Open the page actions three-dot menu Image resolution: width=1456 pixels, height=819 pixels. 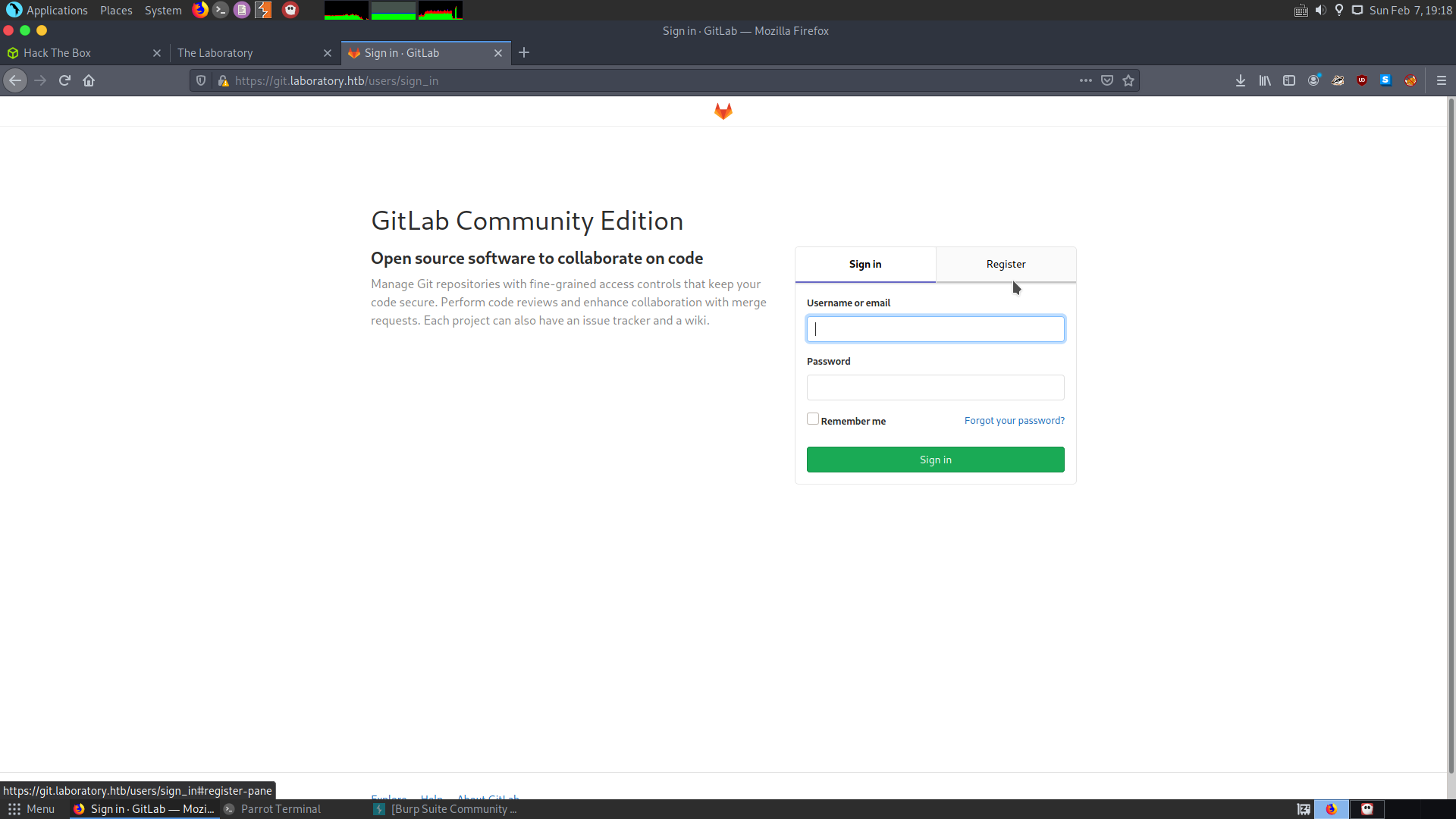coord(1086,80)
